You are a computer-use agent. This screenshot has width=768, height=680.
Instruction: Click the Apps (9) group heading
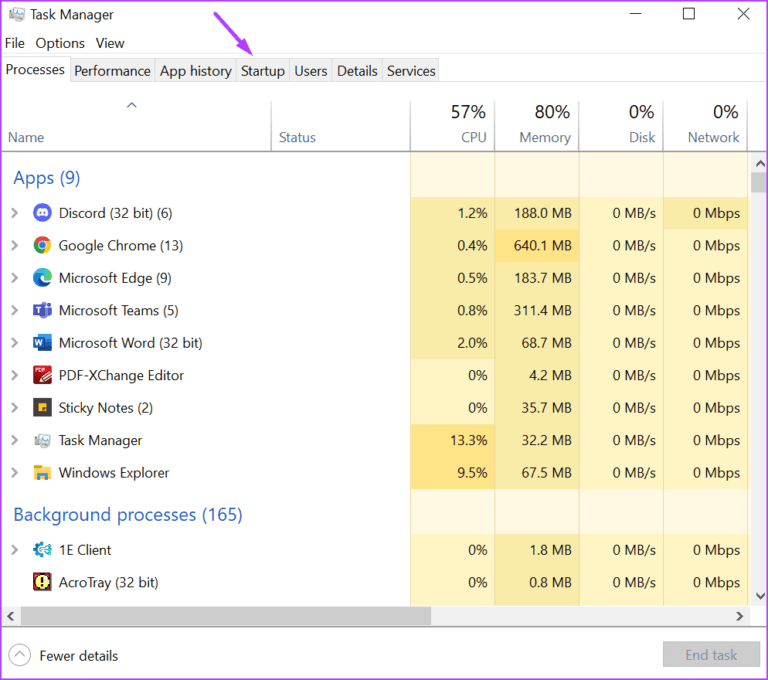click(47, 177)
